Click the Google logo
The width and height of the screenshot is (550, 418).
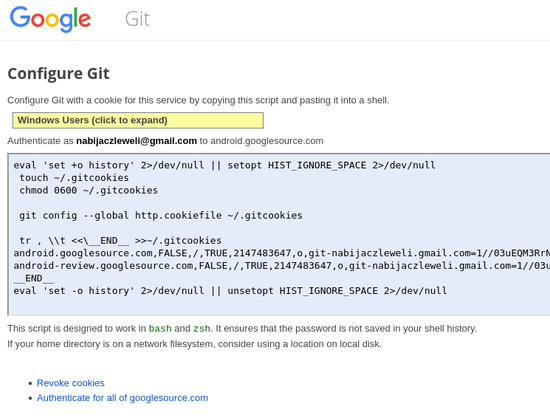coord(50,19)
